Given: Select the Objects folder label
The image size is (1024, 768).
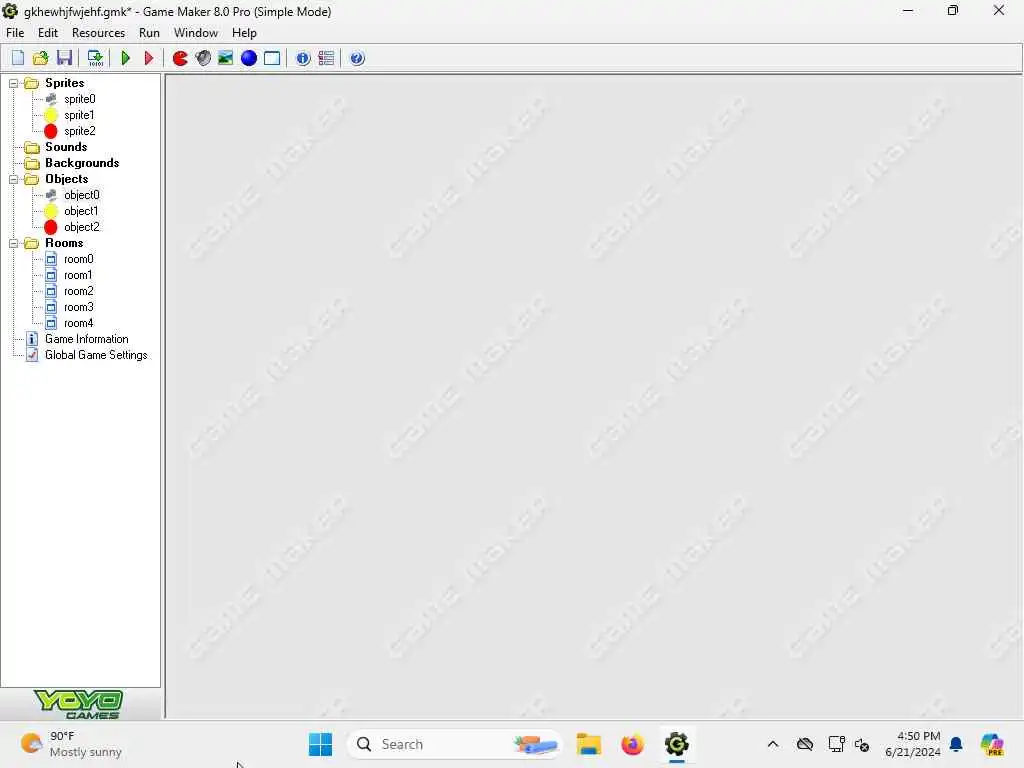Looking at the screenshot, I should pos(67,179).
